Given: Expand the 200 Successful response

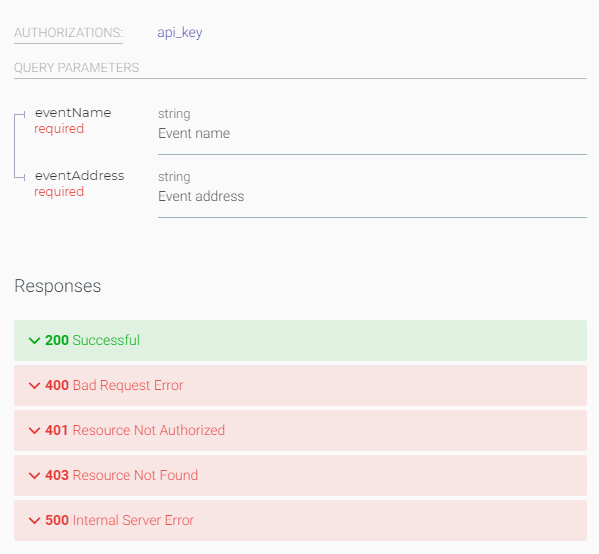Looking at the screenshot, I should tap(300, 340).
